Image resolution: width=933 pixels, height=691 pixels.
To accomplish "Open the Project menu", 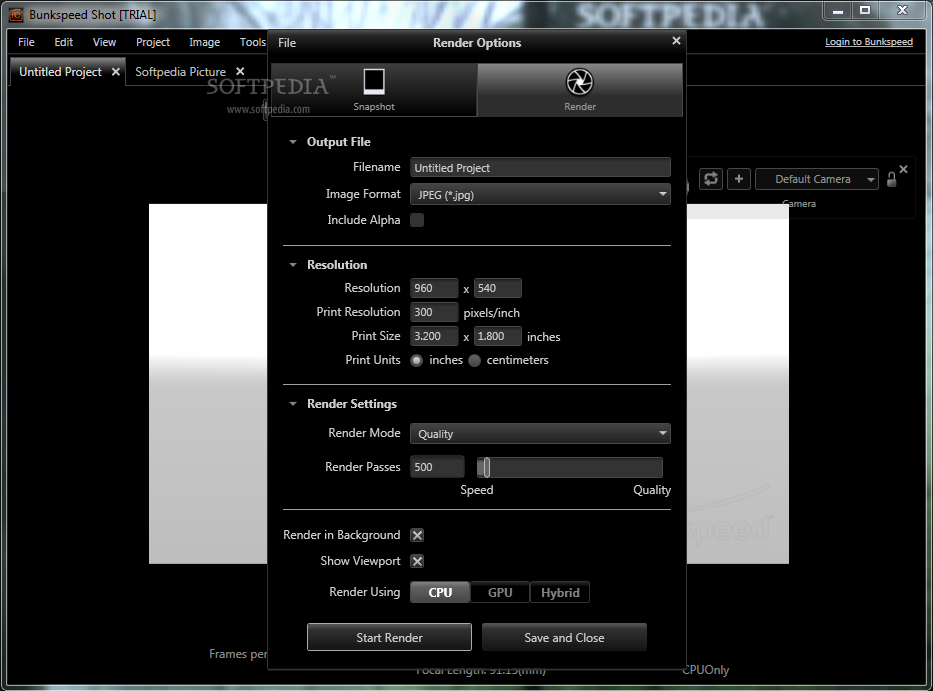I will (x=153, y=42).
